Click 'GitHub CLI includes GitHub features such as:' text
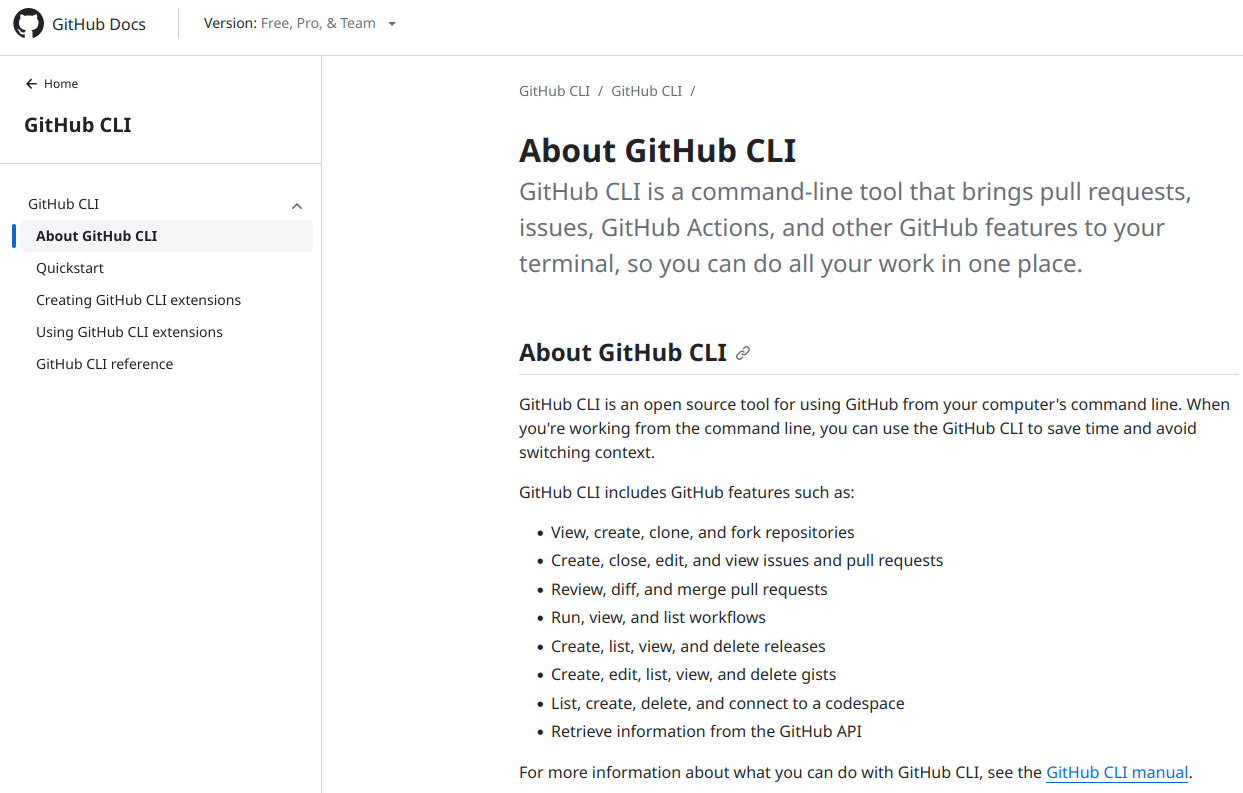 (687, 493)
